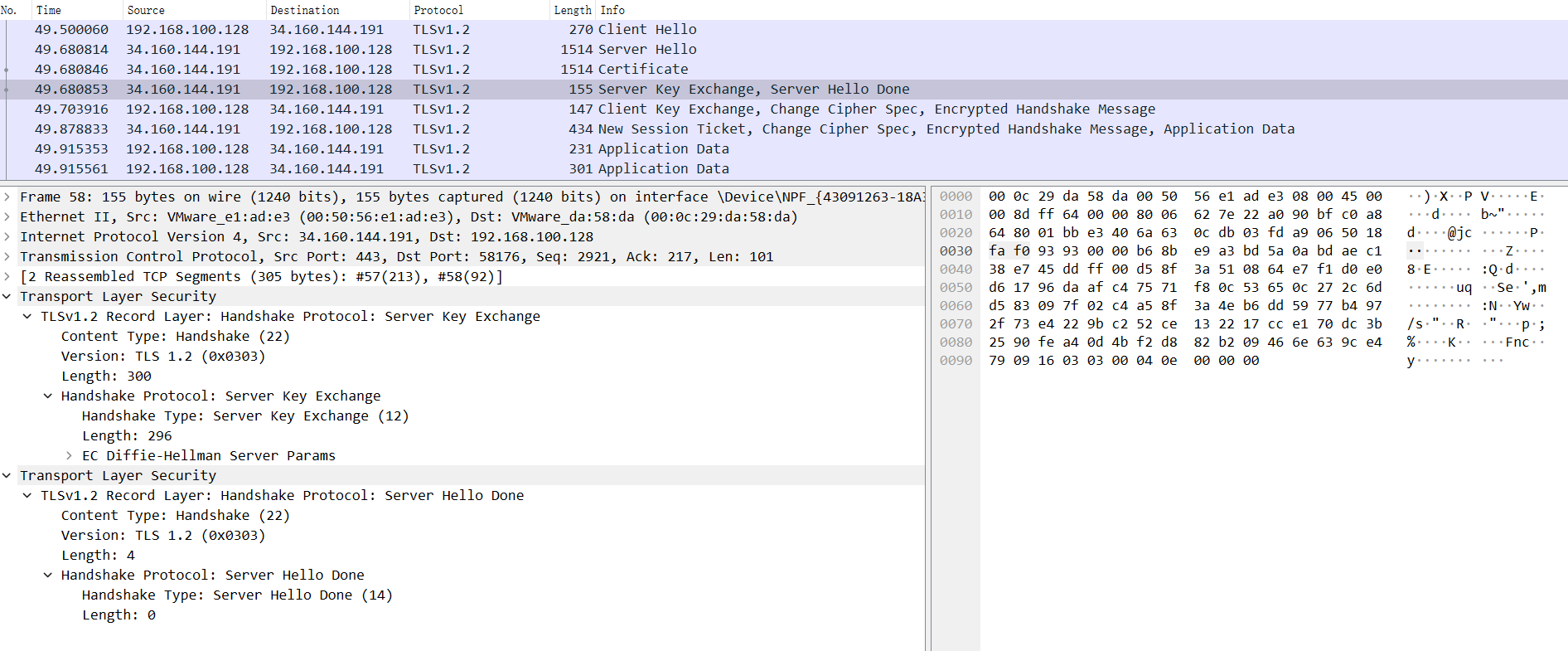The height and width of the screenshot is (651, 1568).
Task: Sort by the Destination column header
Action: [337, 10]
